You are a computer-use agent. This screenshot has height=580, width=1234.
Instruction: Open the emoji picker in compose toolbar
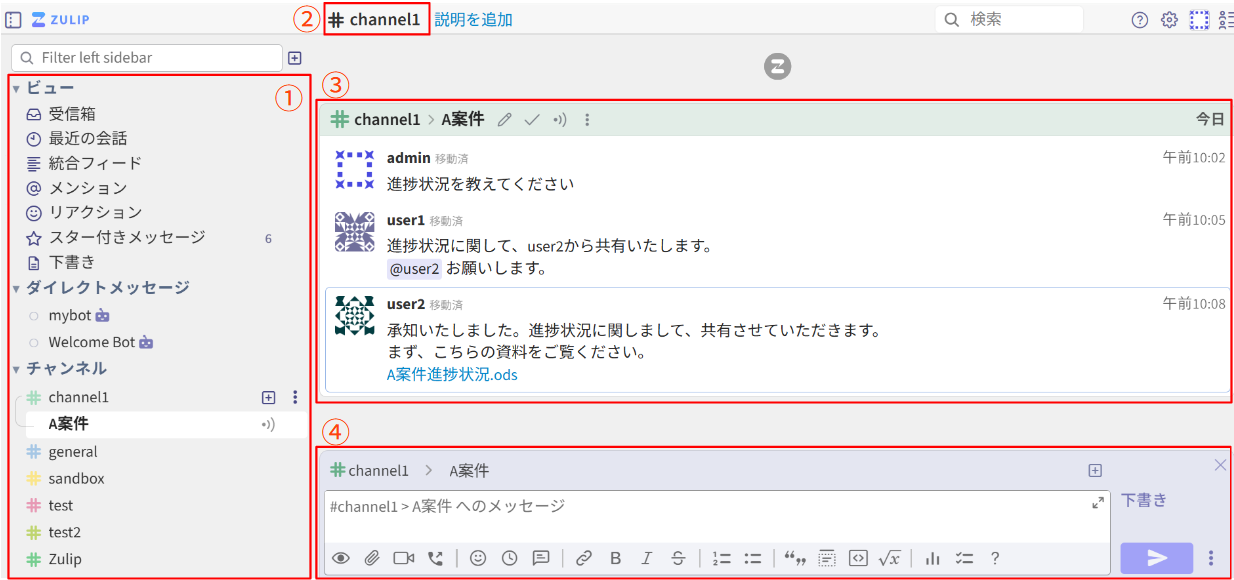click(478, 558)
